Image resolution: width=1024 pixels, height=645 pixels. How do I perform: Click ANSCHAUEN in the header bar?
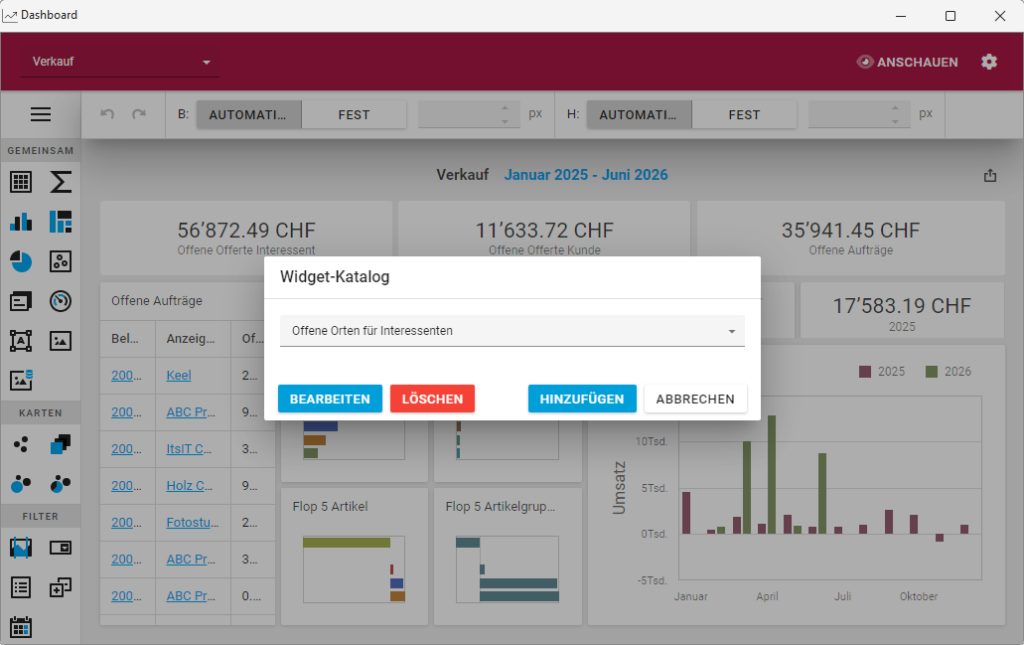coord(906,62)
